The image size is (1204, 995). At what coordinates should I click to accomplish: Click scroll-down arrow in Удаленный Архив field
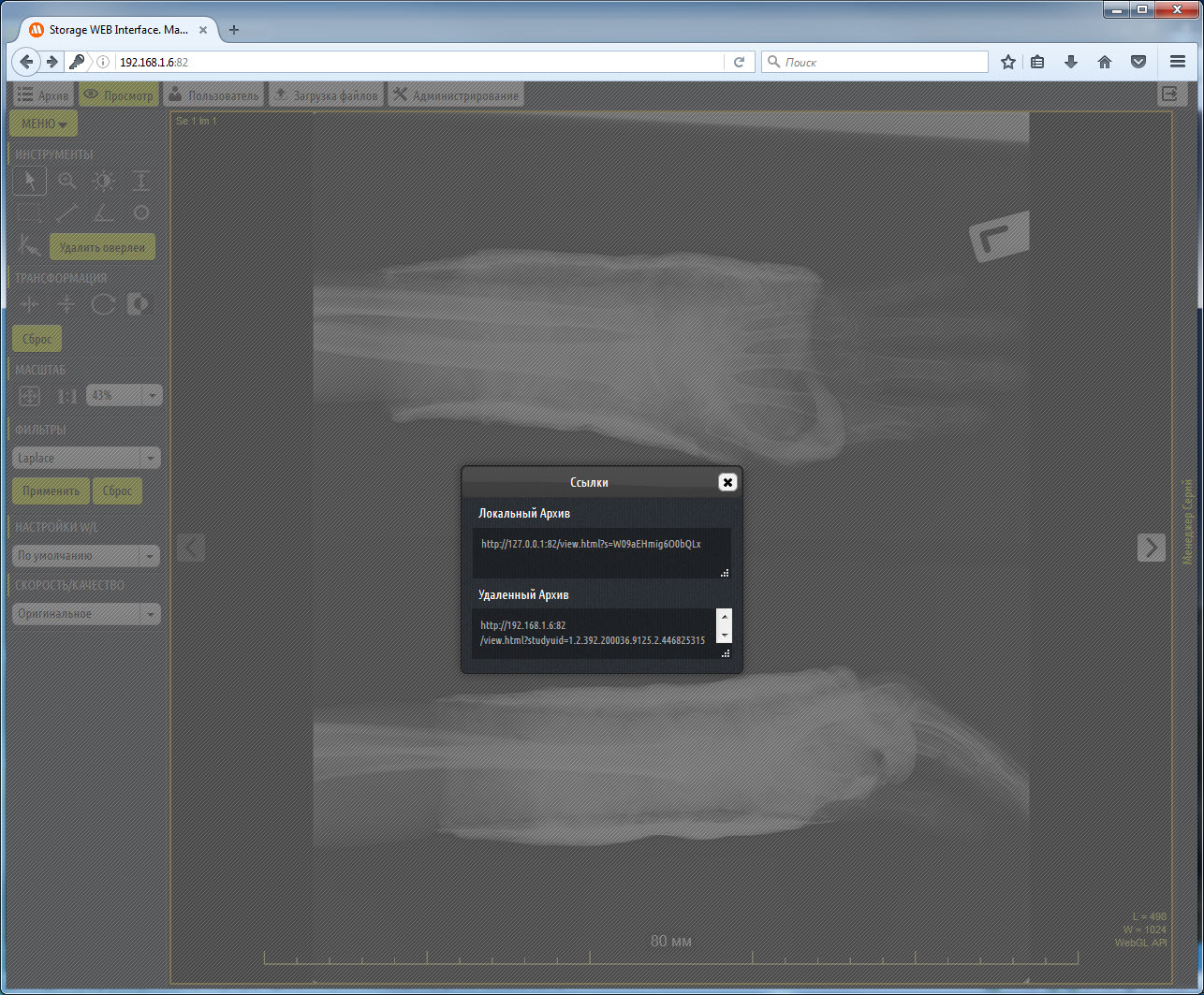point(724,635)
